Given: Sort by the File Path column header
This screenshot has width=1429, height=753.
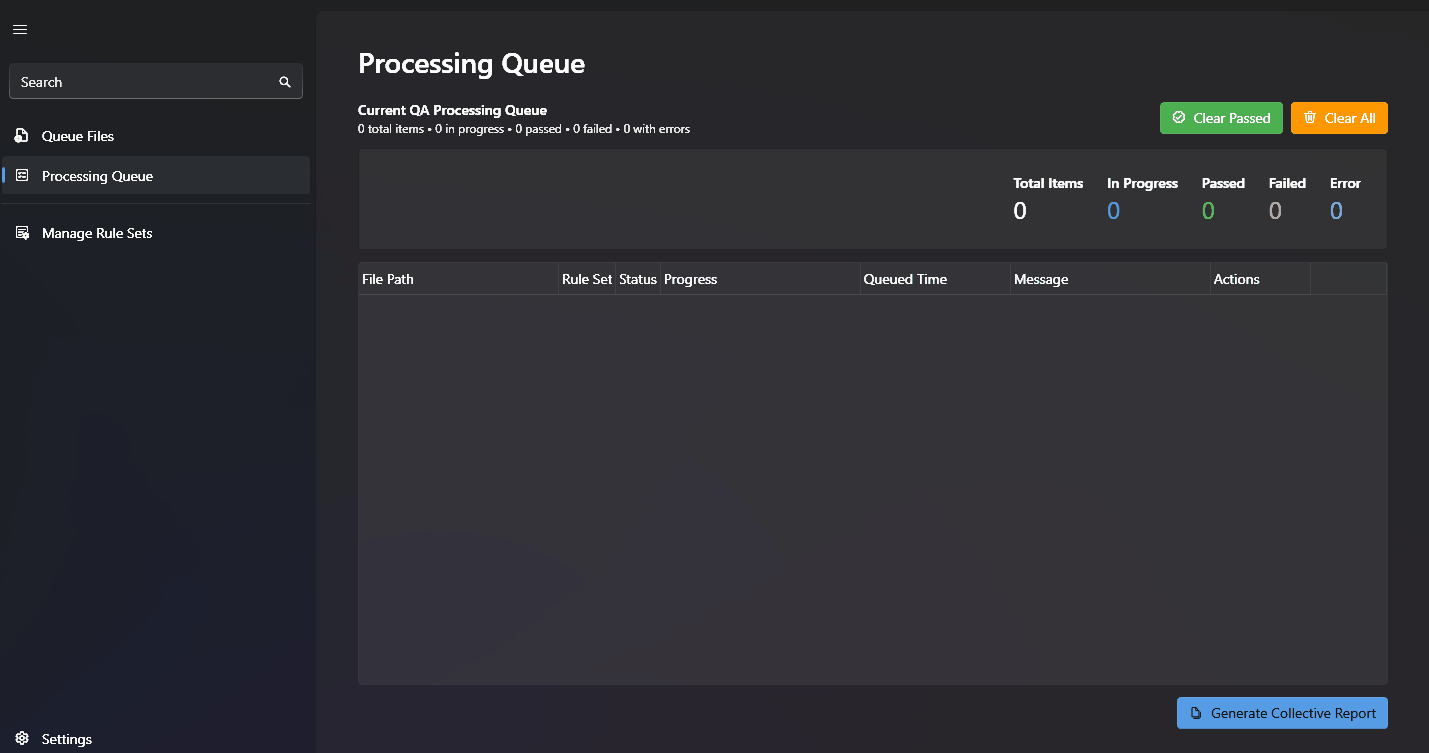Looking at the screenshot, I should coord(388,279).
